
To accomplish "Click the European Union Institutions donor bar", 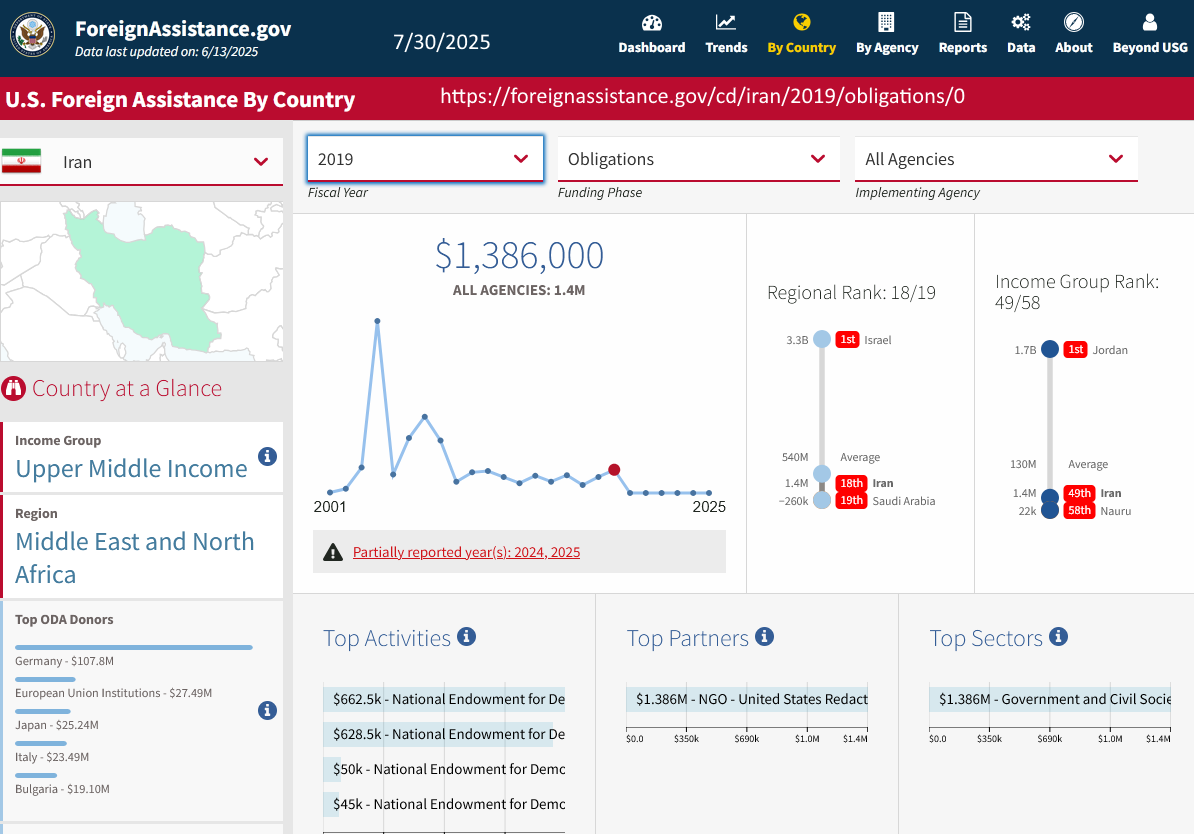I will 46,679.
